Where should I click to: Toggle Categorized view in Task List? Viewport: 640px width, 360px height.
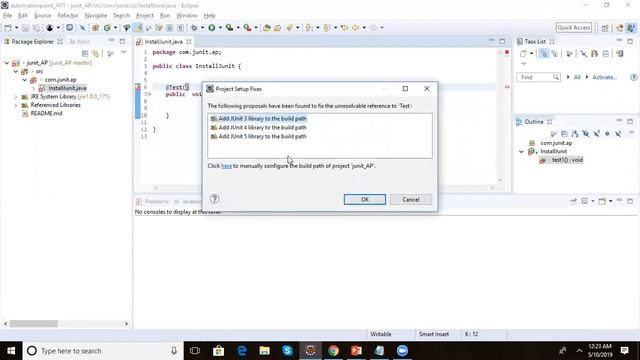pyautogui.click(x=544, y=53)
